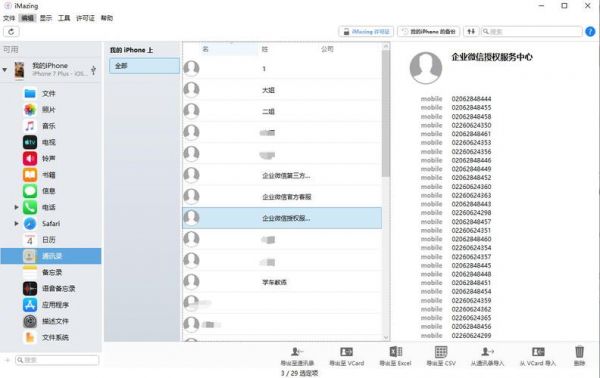The width and height of the screenshot is (600, 378).
Task: Click 导出至通讯录 export to contacts icon
Action: click(297, 356)
